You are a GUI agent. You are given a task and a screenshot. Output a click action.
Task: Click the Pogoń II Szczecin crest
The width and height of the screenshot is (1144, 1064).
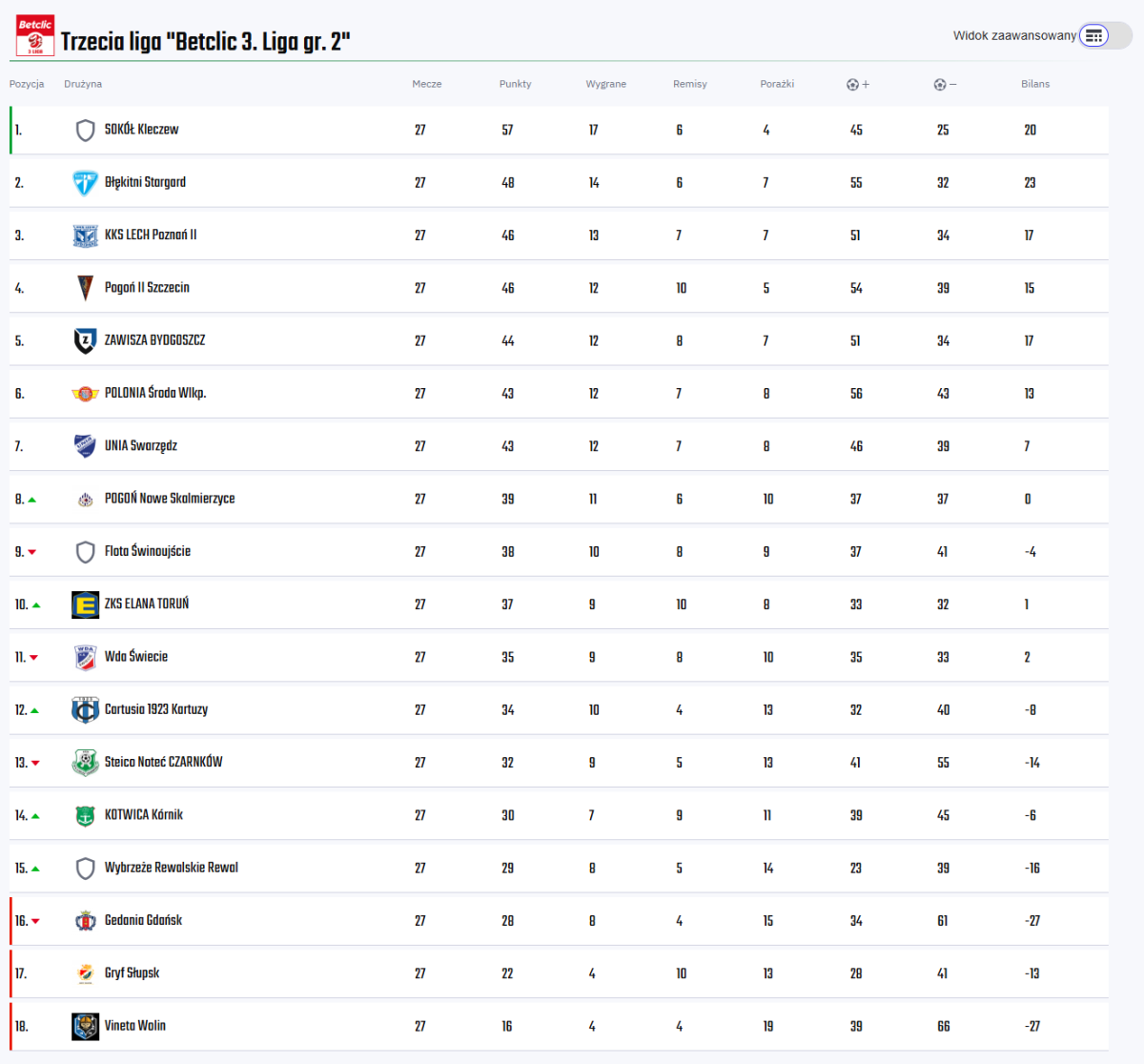pos(85,288)
